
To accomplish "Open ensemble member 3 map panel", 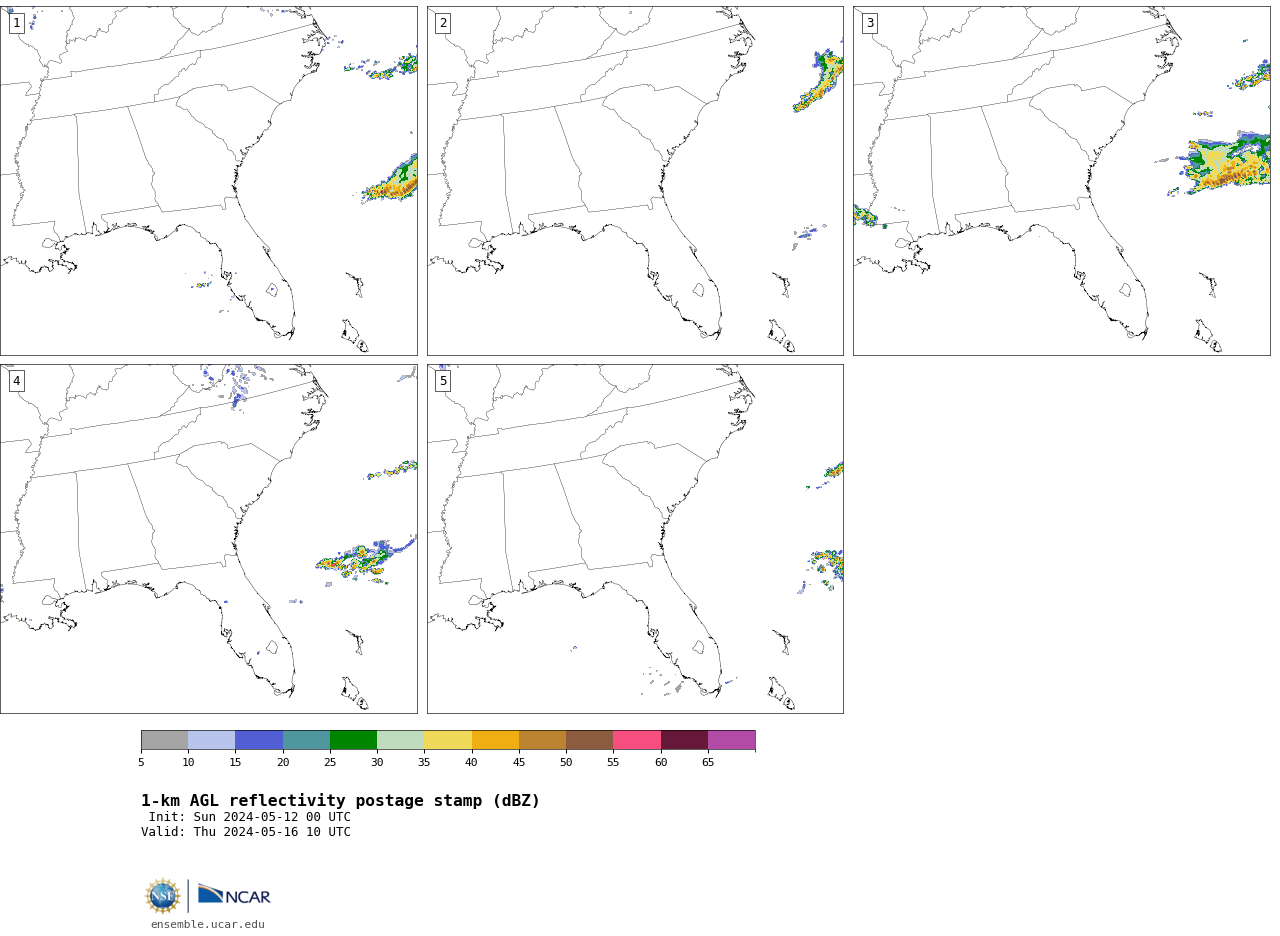I will pyautogui.click(x=1062, y=181).
